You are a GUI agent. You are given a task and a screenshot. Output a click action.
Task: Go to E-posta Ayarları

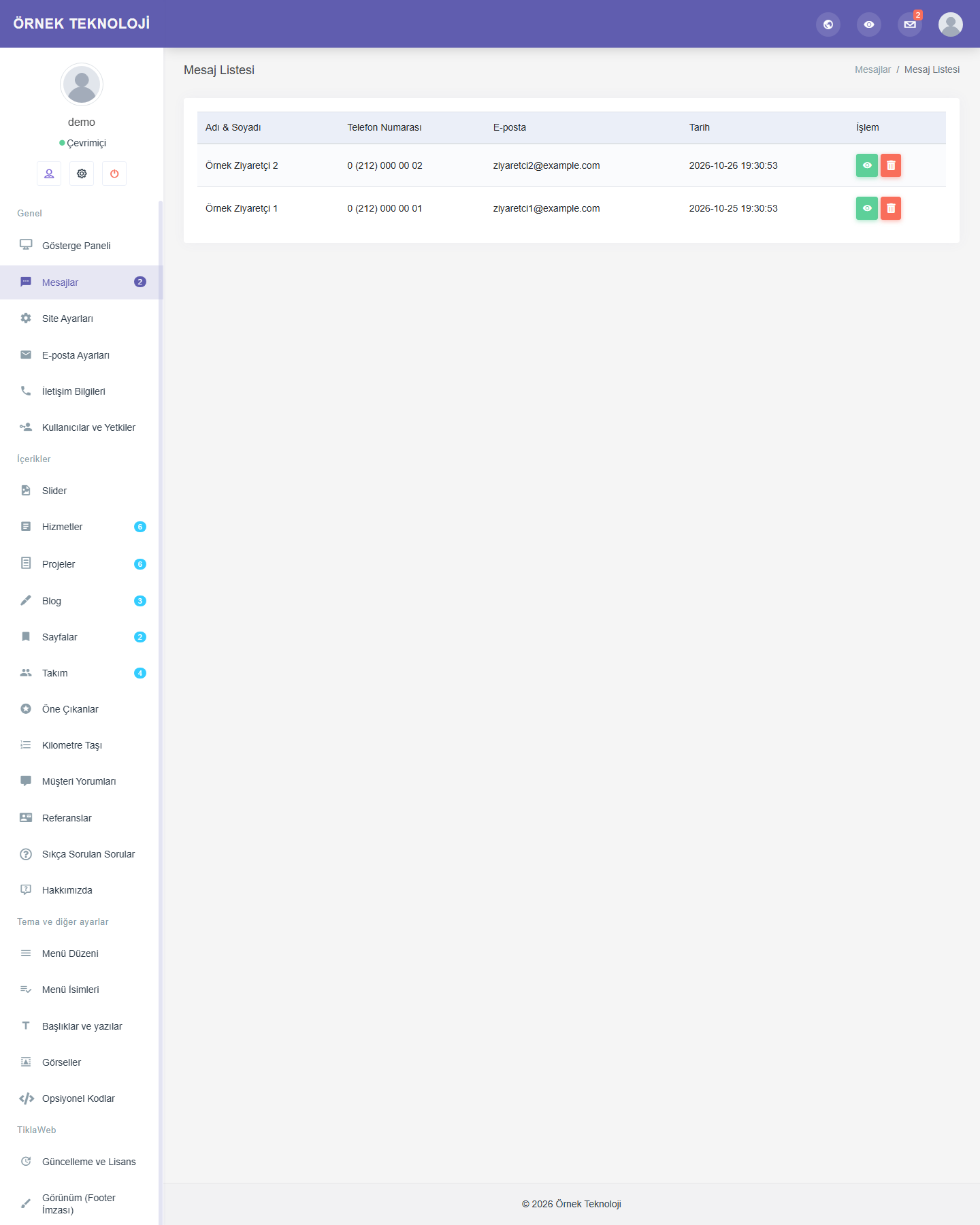[82, 355]
